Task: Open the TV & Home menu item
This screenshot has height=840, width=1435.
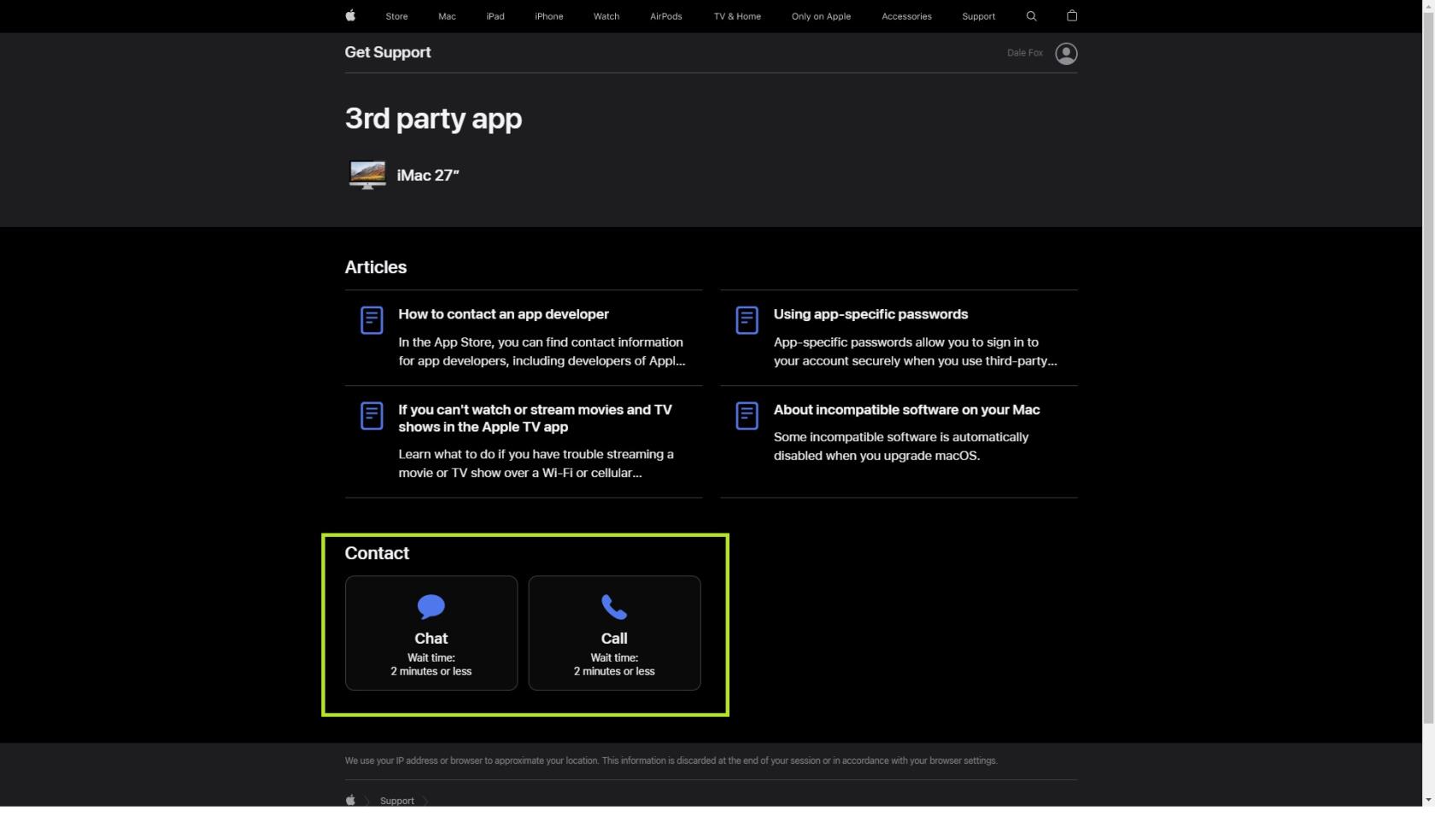Action: (x=737, y=16)
